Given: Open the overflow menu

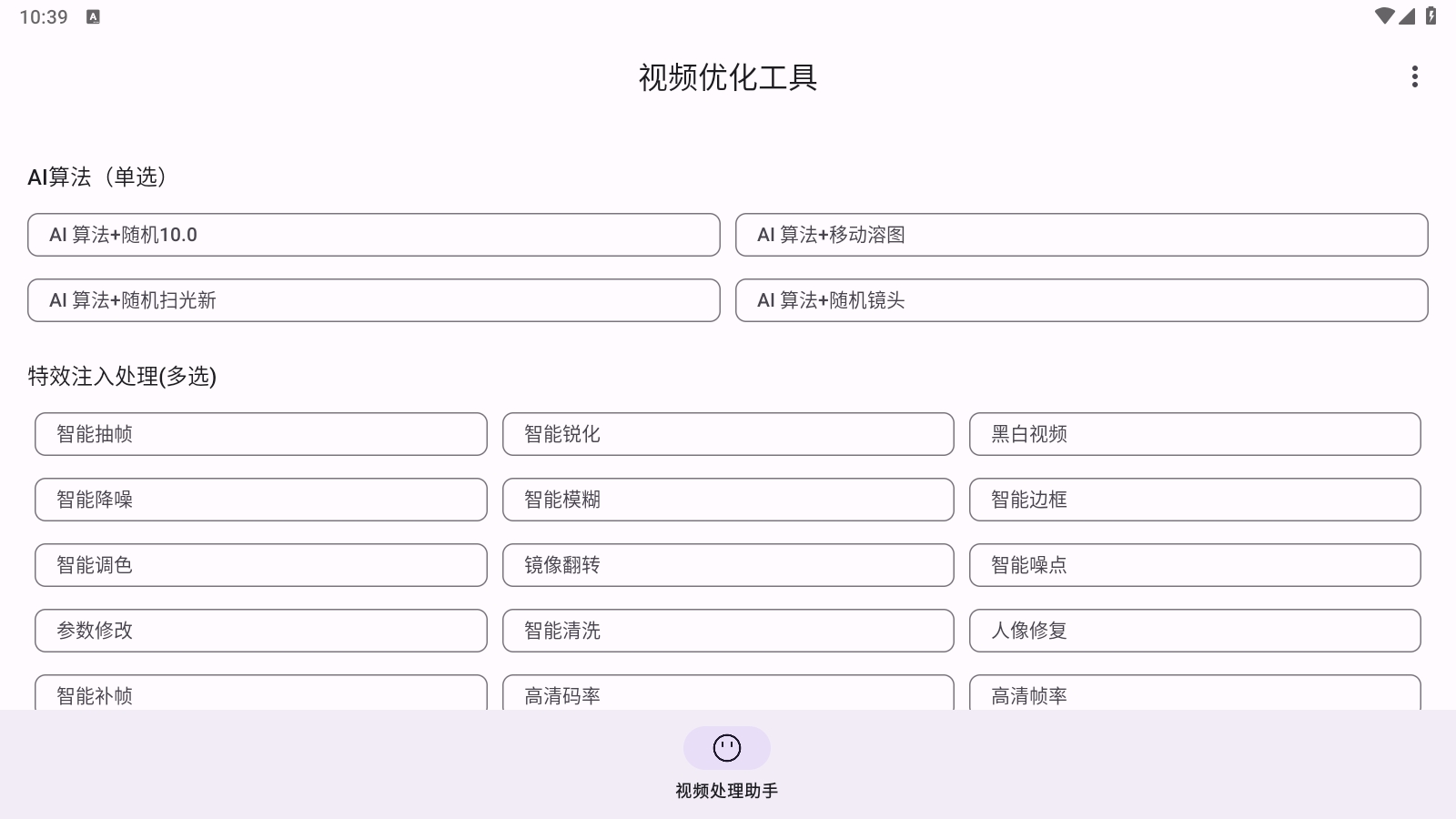Looking at the screenshot, I should [x=1414, y=76].
